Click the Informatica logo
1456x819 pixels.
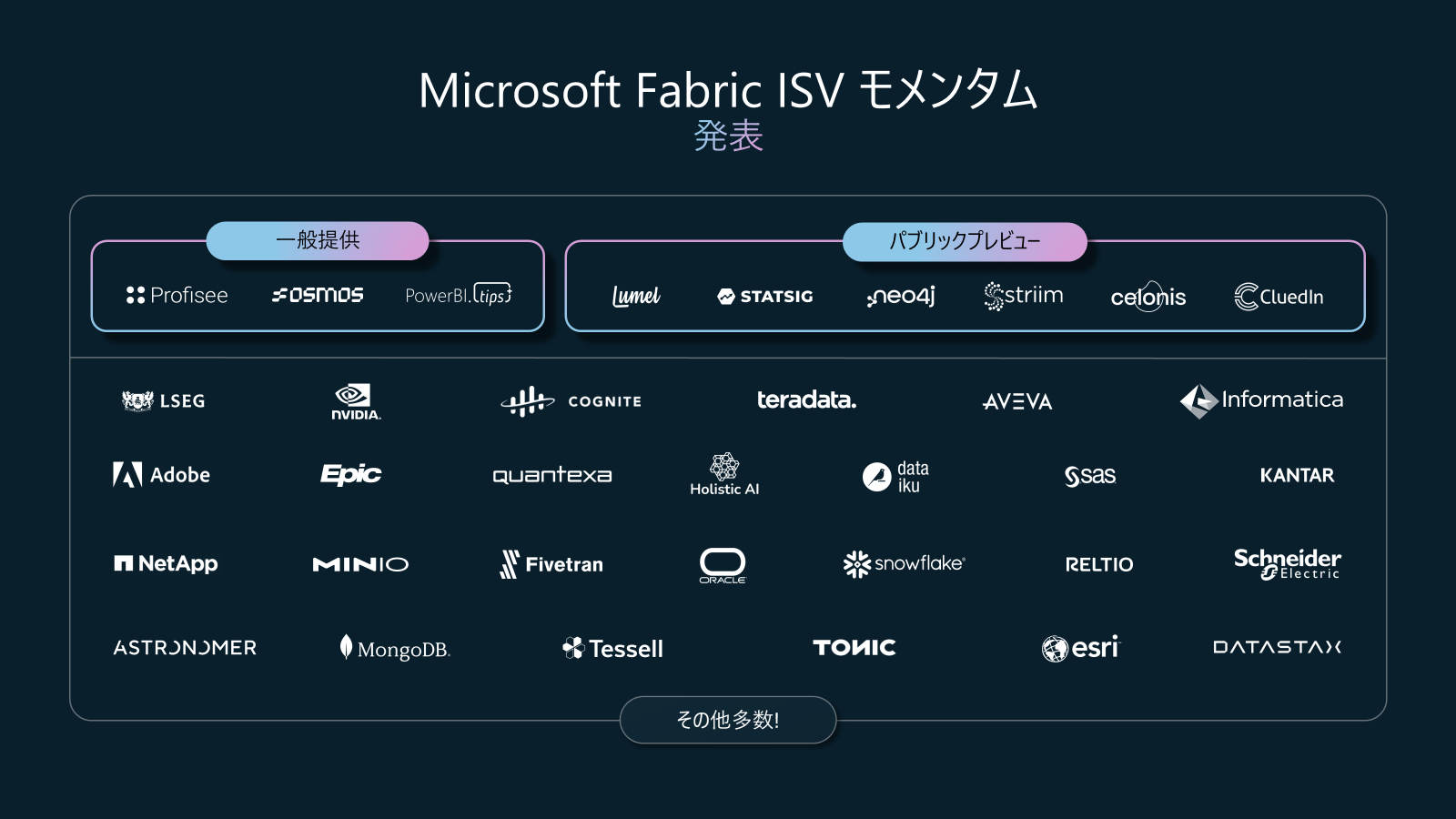pos(1261,400)
